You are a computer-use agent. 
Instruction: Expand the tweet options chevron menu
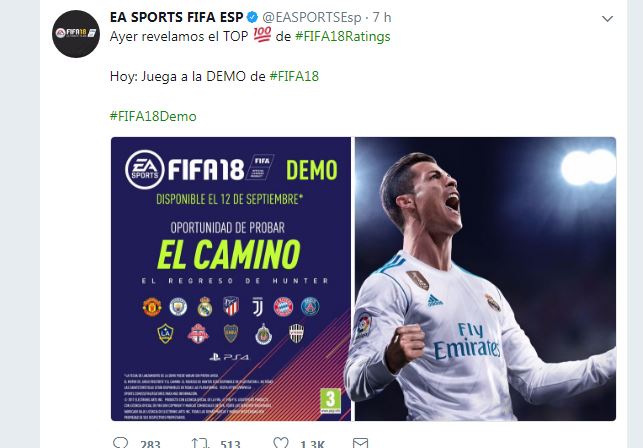pyautogui.click(x=607, y=19)
